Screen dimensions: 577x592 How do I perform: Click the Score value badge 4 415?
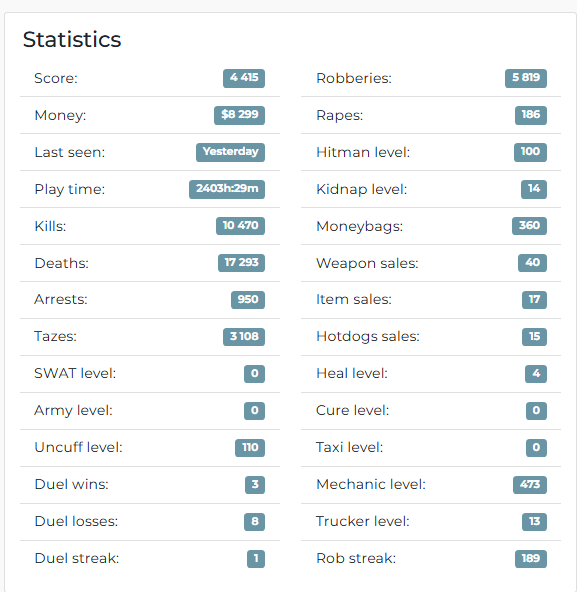(x=244, y=78)
